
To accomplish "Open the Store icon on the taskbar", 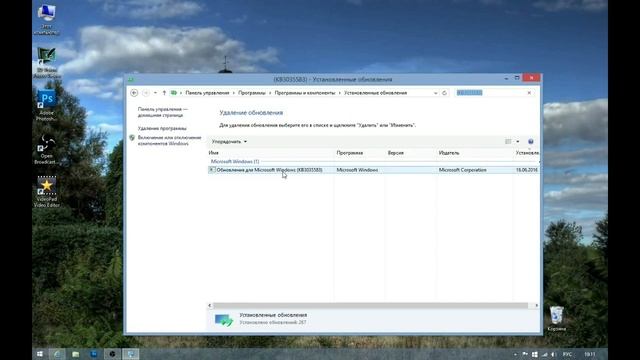I will pyautogui.click(x=94, y=354).
